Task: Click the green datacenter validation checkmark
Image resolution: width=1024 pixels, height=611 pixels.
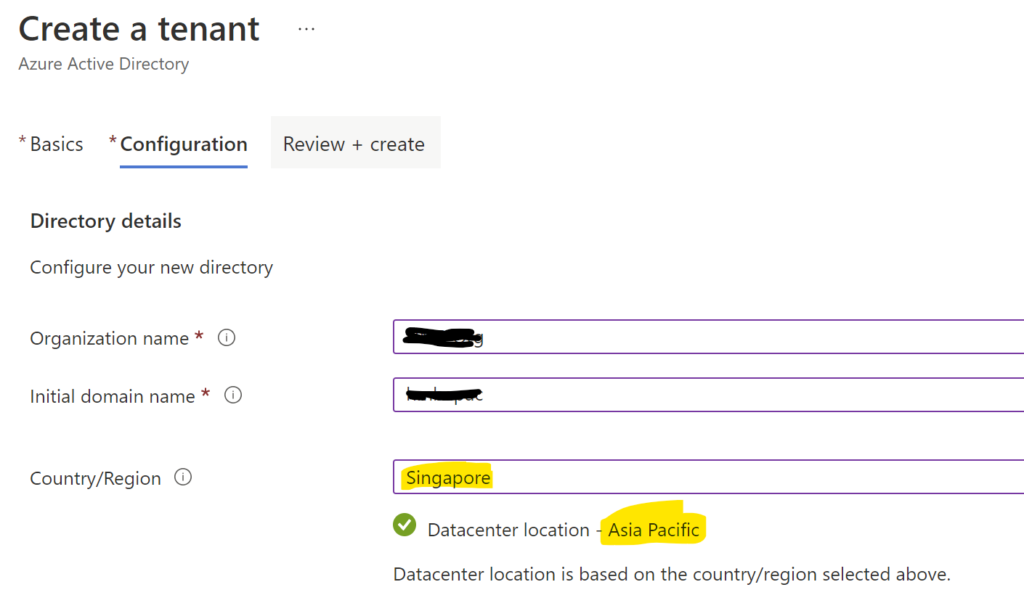Action: 404,525
